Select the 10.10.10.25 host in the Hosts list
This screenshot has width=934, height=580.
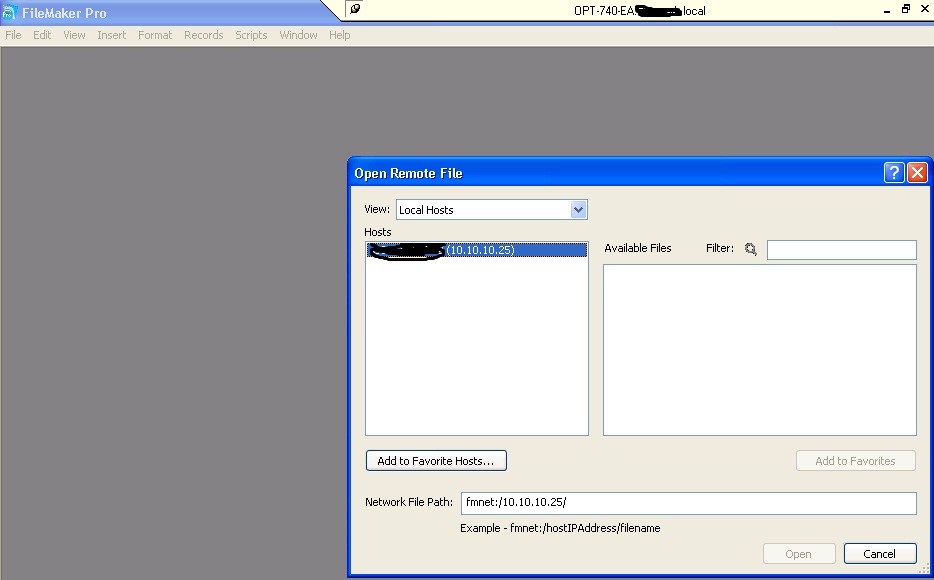tap(476, 250)
